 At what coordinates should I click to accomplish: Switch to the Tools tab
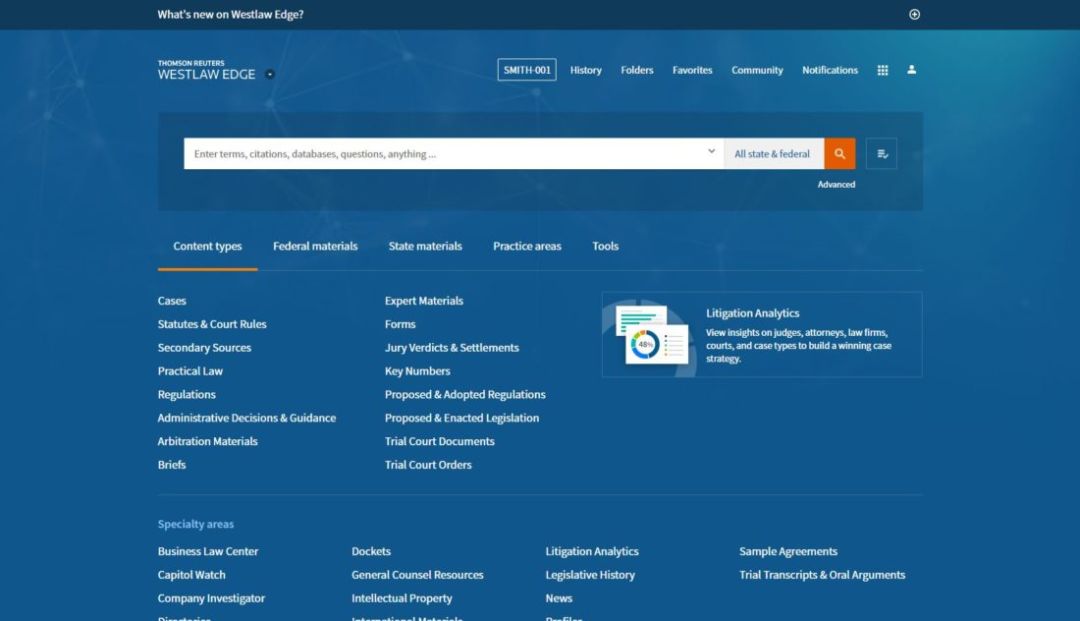point(605,246)
